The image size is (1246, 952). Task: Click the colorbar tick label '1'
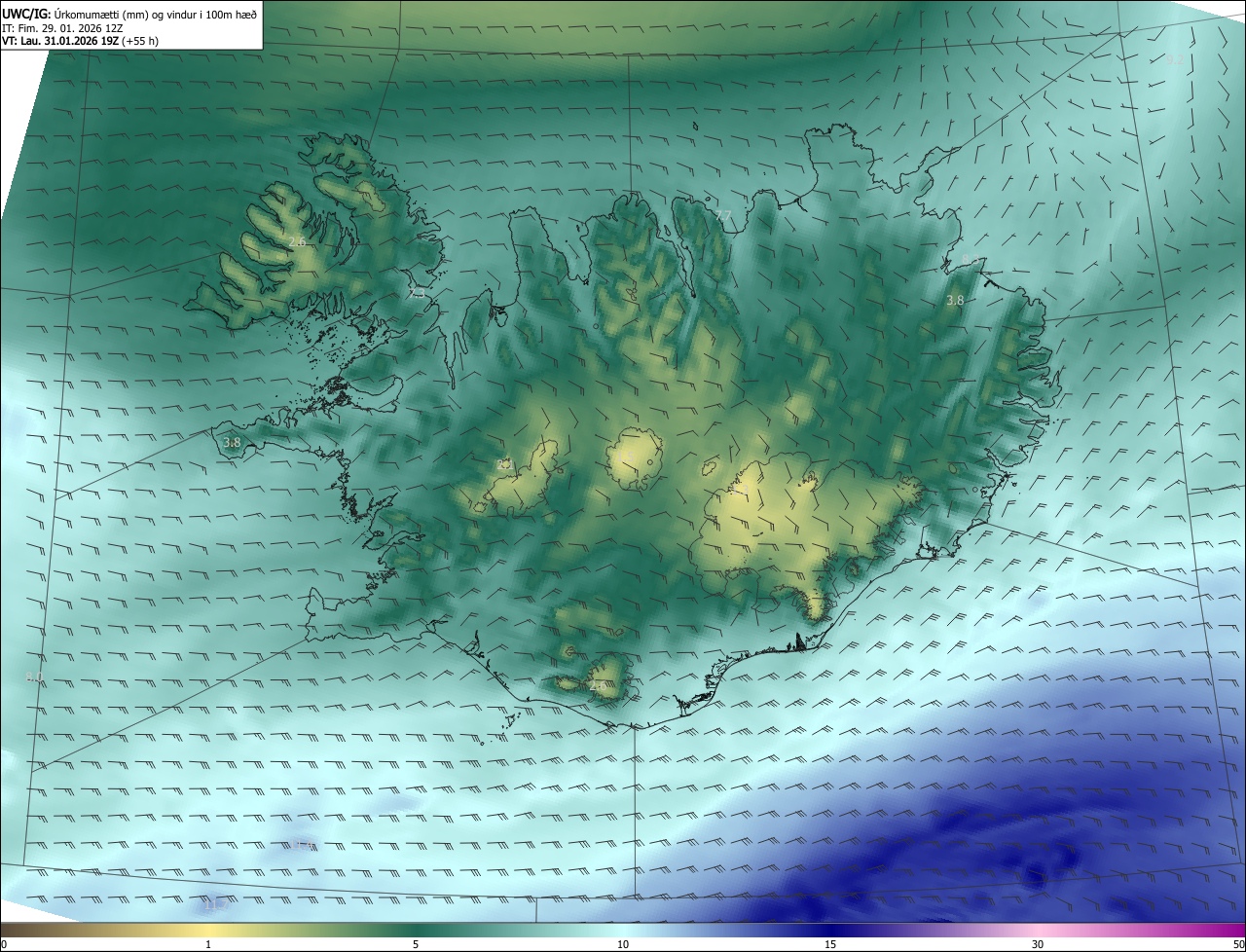pyautogui.click(x=208, y=944)
